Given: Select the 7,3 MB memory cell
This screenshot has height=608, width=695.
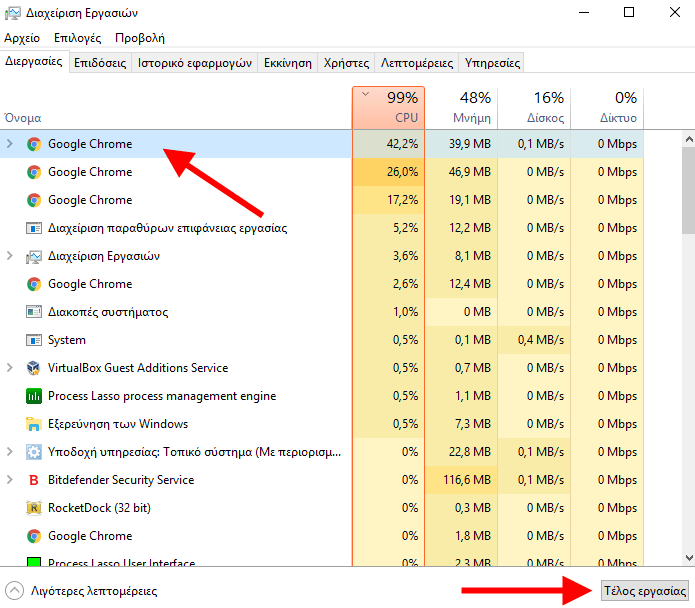Looking at the screenshot, I should pyautogui.click(x=461, y=424).
